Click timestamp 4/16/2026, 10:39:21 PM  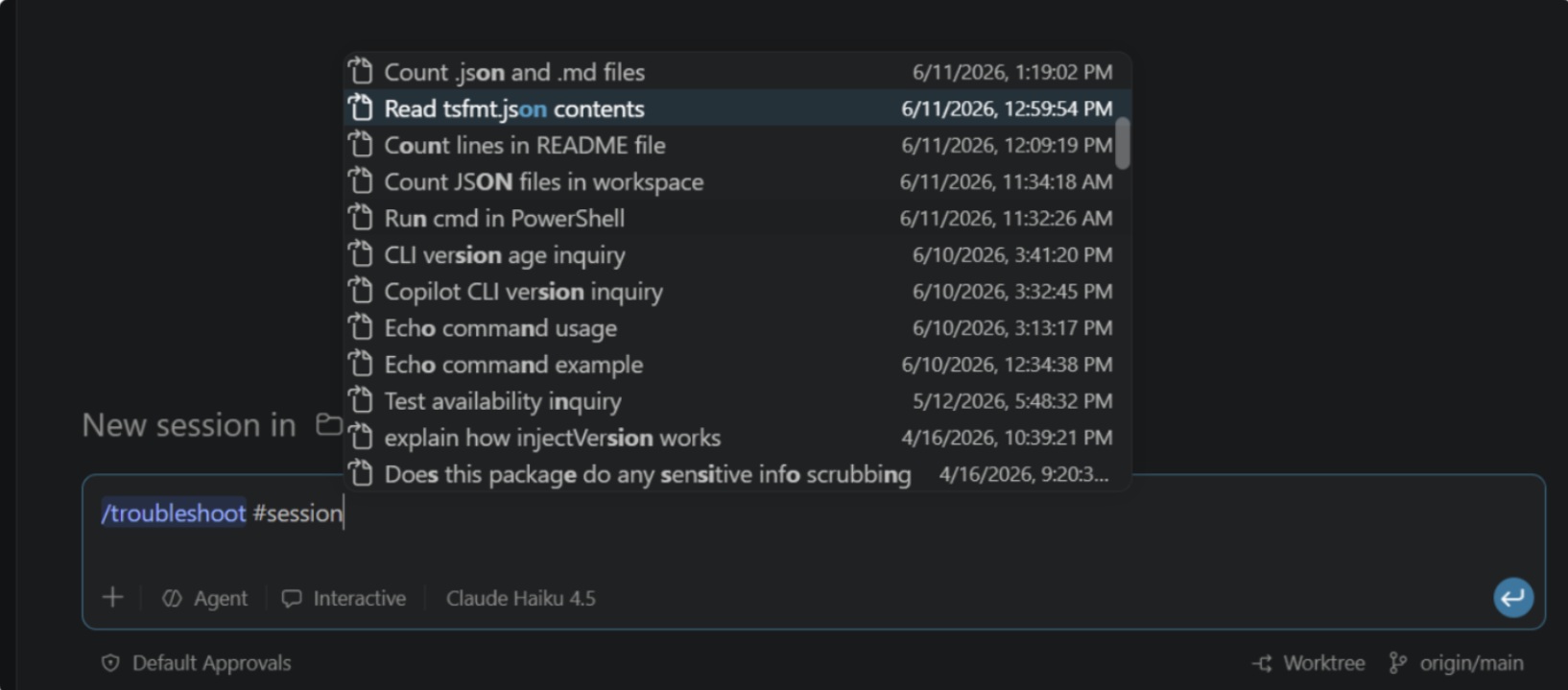pyautogui.click(x=1007, y=437)
